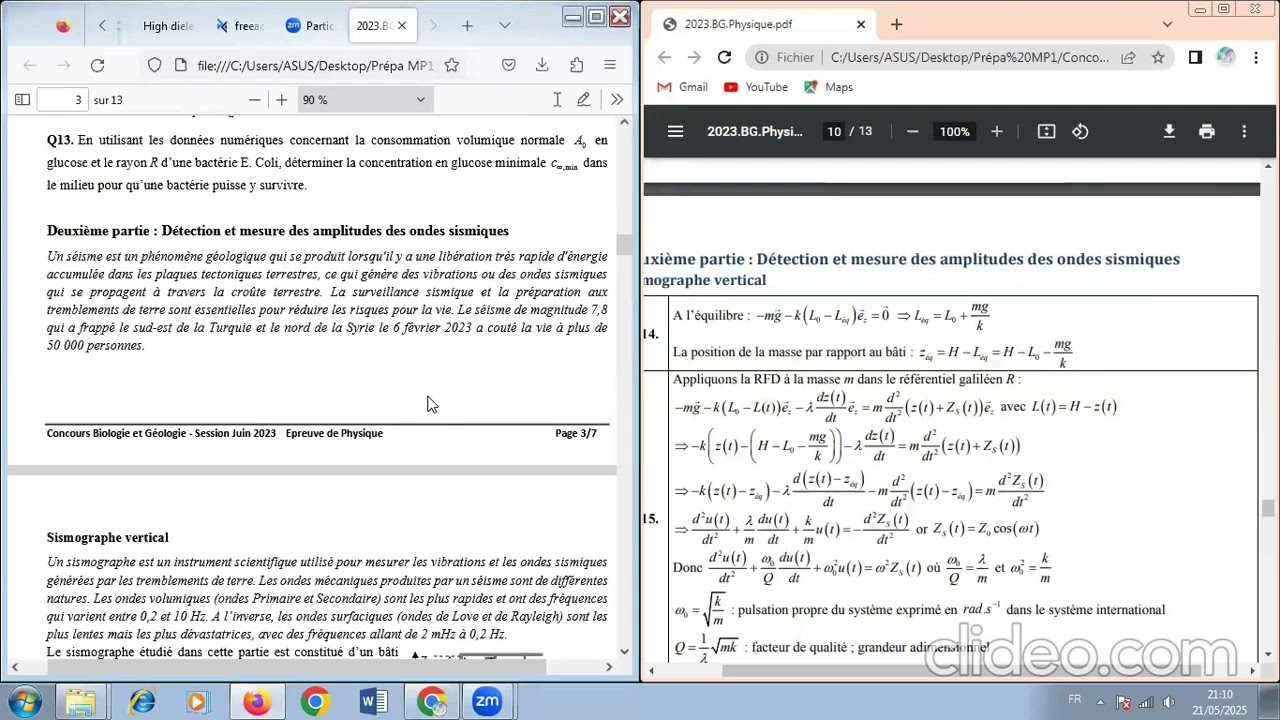Fit PDF to page in Chrome viewer
The height and width of the screenshot is (720, 1280).
tap(1046, 132)
